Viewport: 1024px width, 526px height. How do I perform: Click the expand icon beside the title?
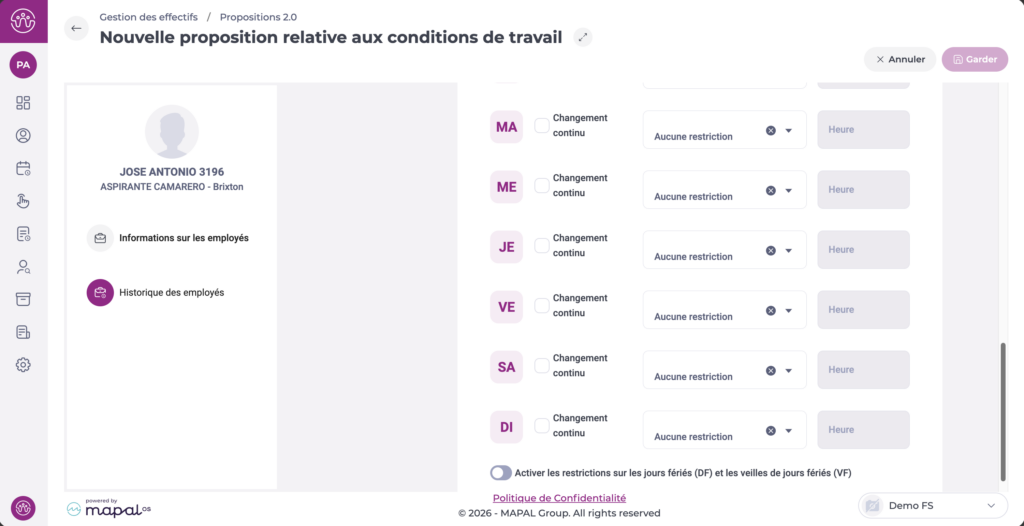(x=584, y=38)
